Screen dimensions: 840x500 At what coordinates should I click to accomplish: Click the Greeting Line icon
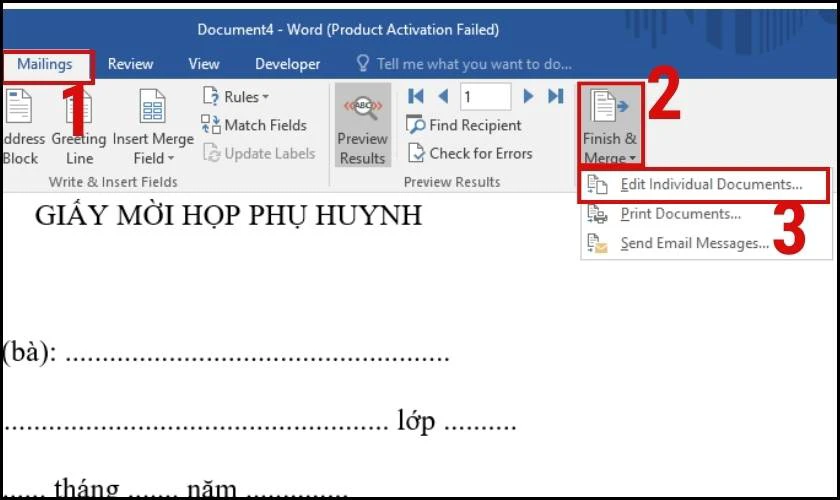coord(79,107)
